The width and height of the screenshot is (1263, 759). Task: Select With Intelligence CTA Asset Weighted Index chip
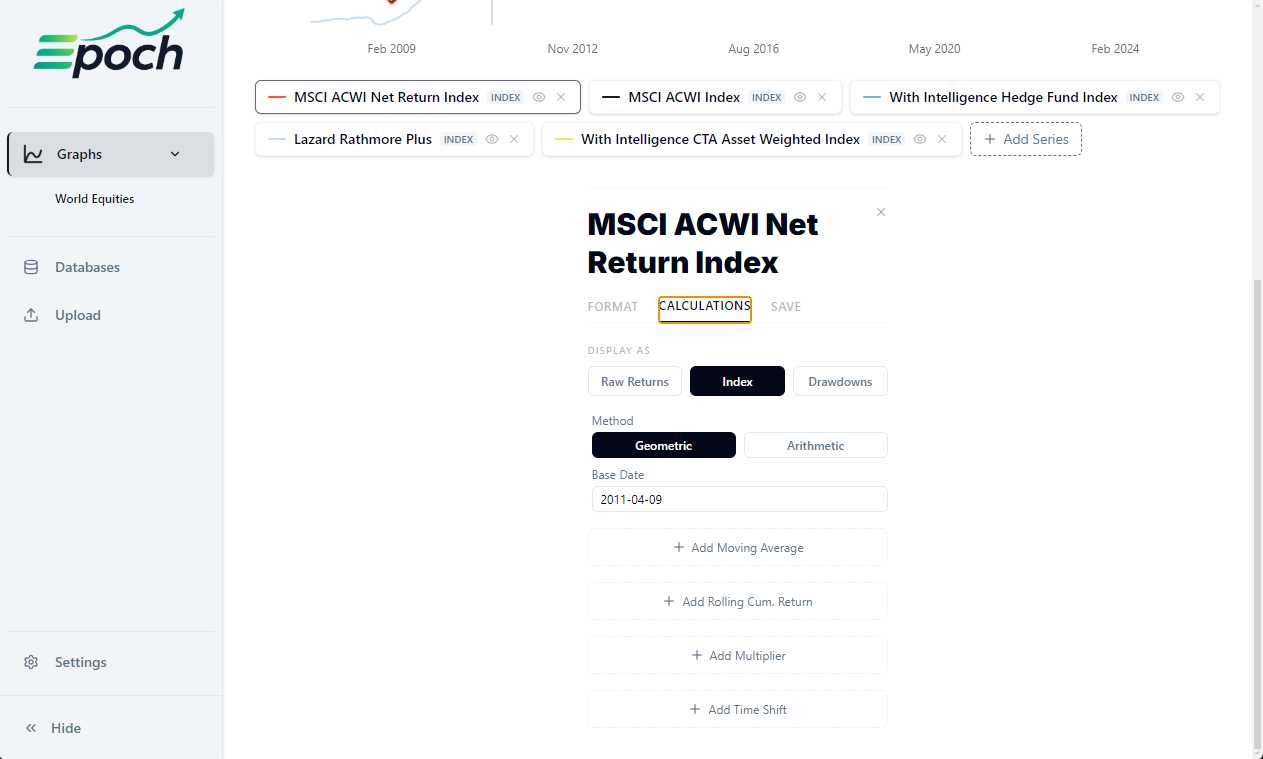752,139
